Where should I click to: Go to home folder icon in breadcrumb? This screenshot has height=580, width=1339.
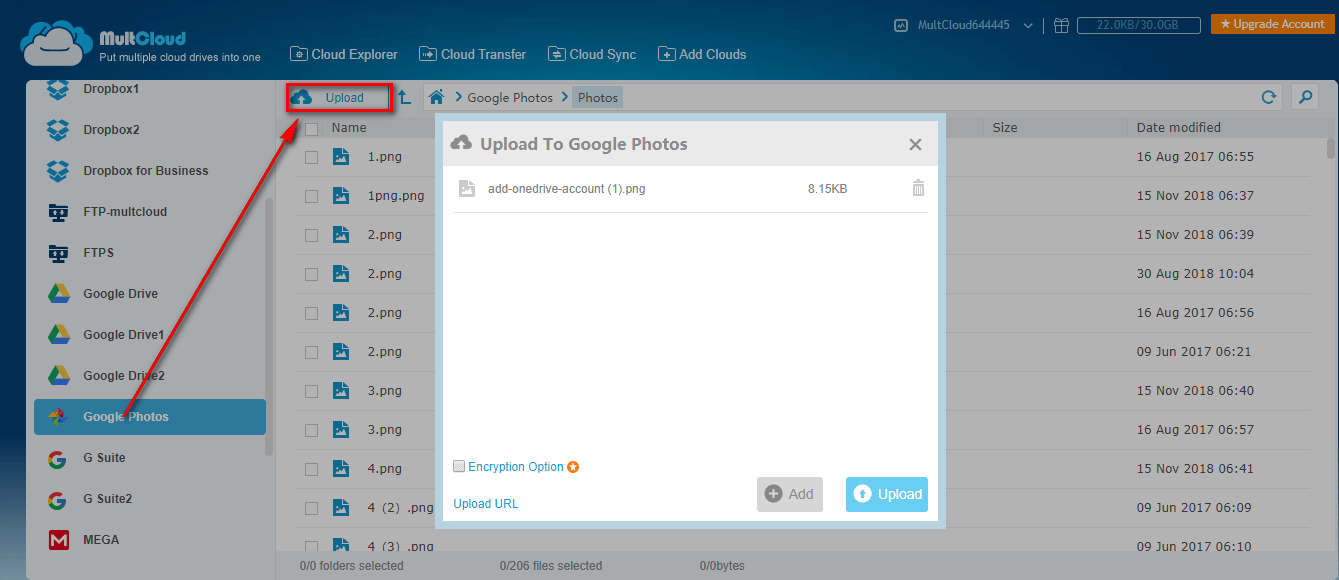436,97
